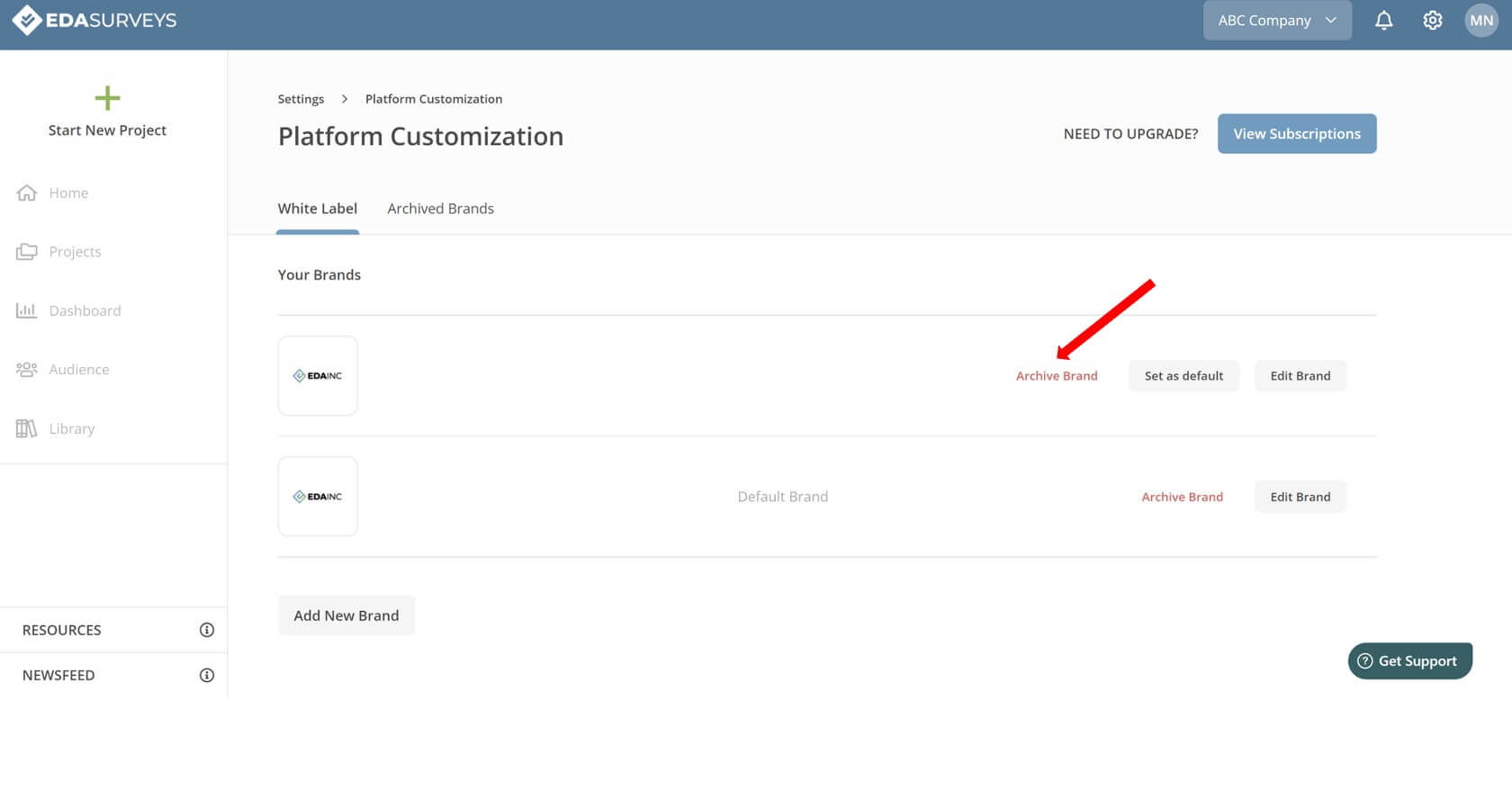Click the NEED TO UPGRADE? text
Image resolution: width=1512 pixels, height=808 pixels.
coord(1130,134)
